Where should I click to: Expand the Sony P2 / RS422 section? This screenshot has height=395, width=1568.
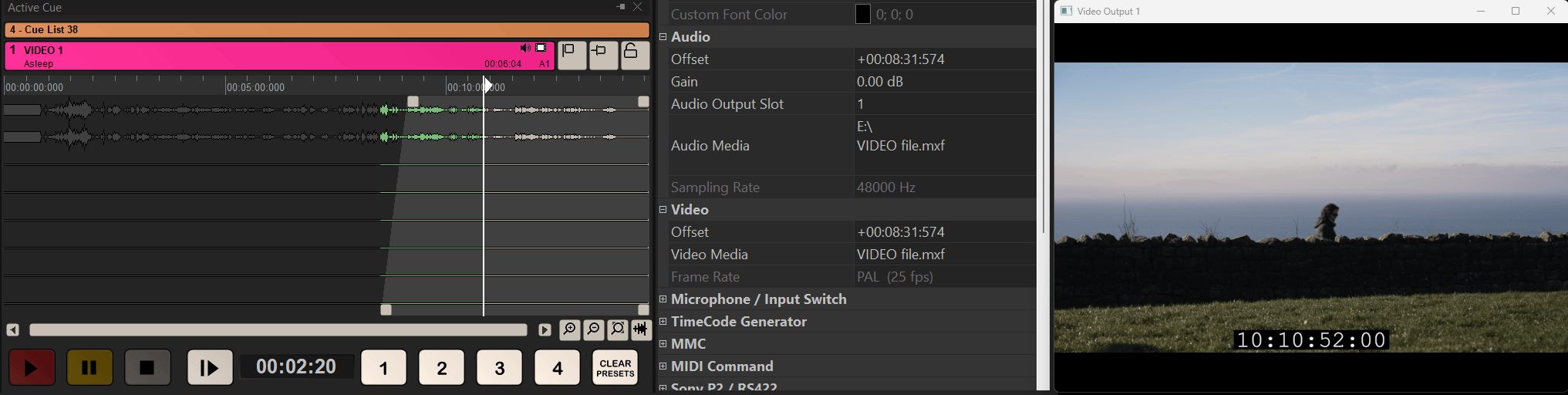coord(663,387)
